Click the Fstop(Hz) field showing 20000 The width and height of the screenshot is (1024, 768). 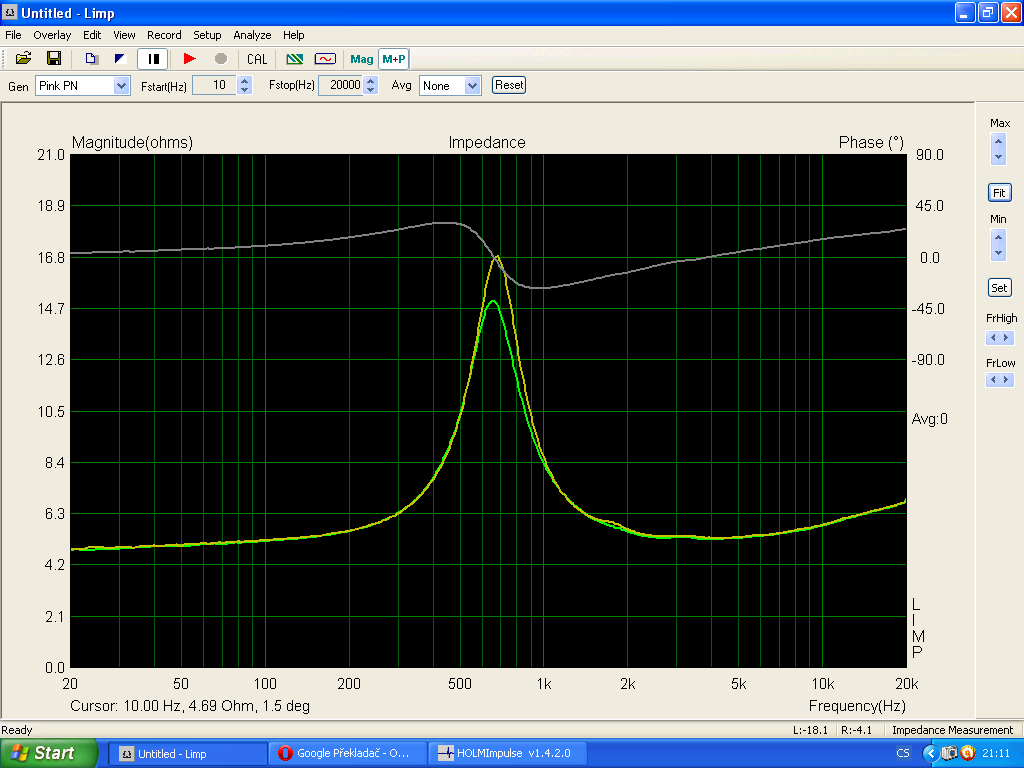click(x=341, y=86)
